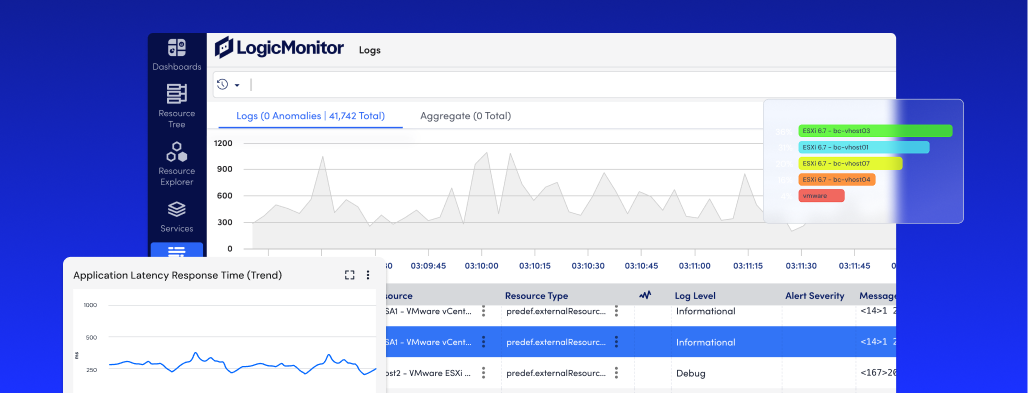Click the 03:11:30 time axis label

801,266
